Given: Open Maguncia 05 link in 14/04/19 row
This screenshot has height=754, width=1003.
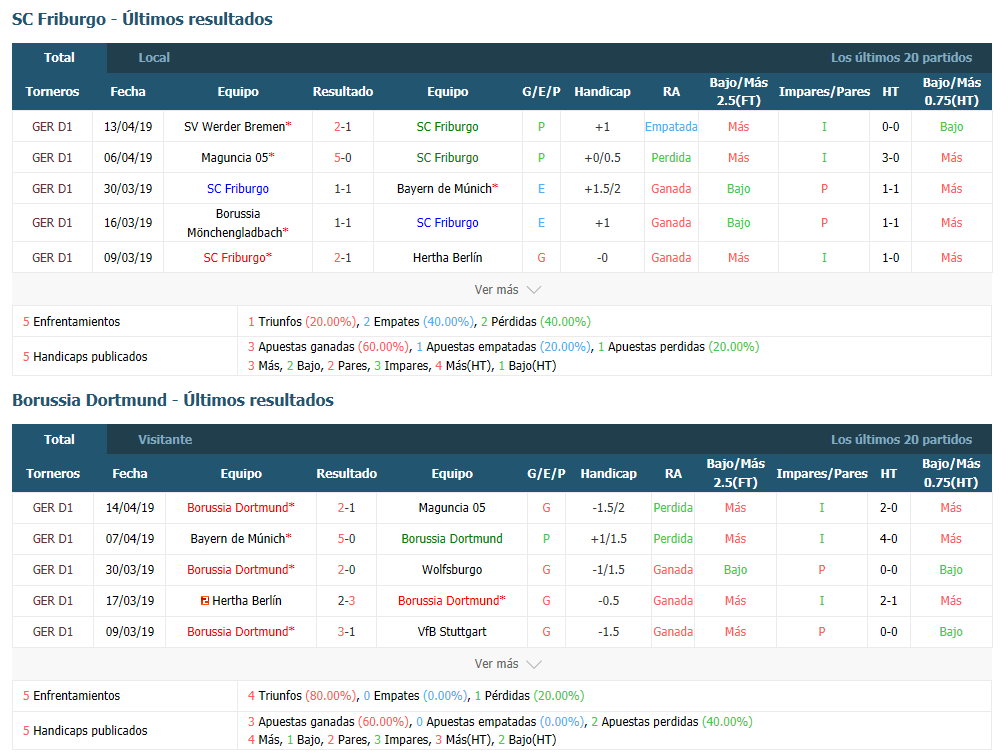Looking at the screenshot, I should coord(452,508).
